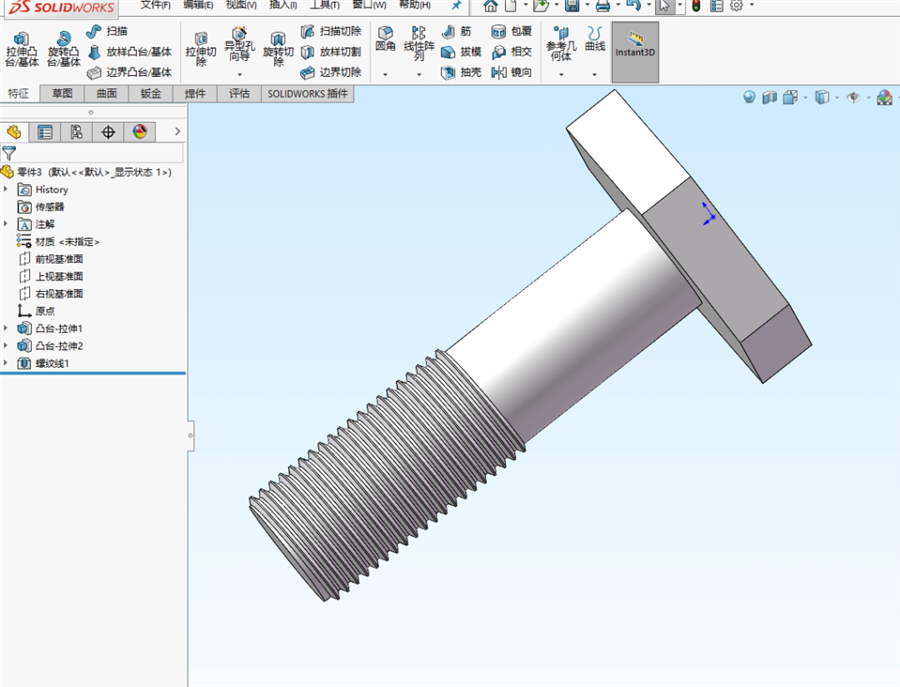
Task: Open the Save icon's dropdown arrow
Action: coord(587,6)
